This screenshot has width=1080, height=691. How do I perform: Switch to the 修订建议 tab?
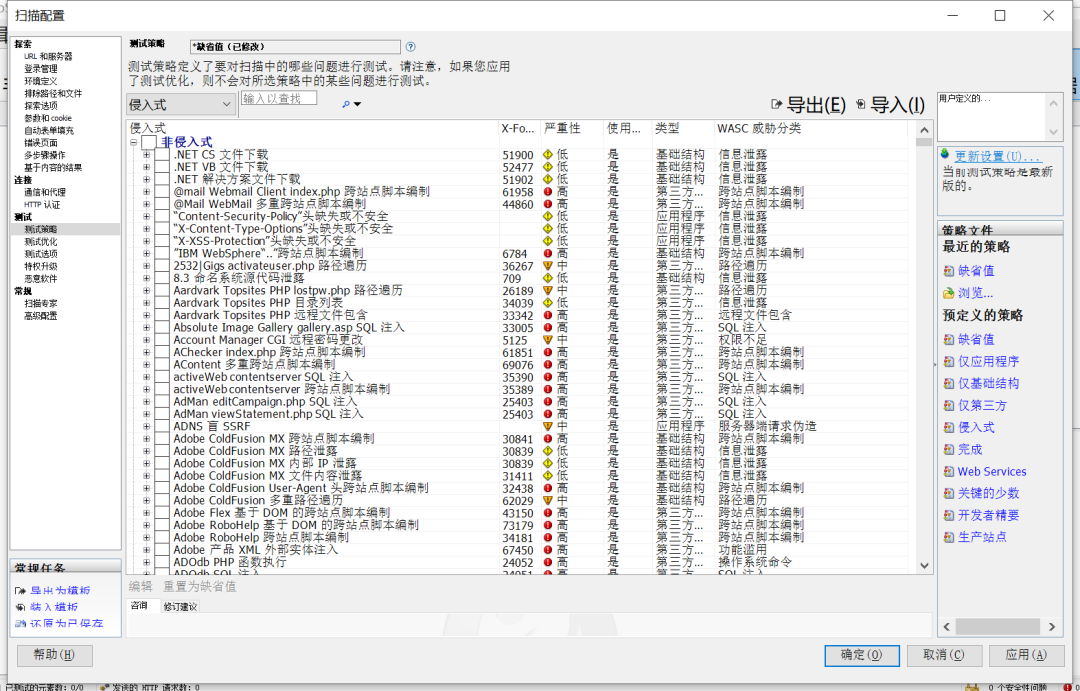[x=181, y=605]
